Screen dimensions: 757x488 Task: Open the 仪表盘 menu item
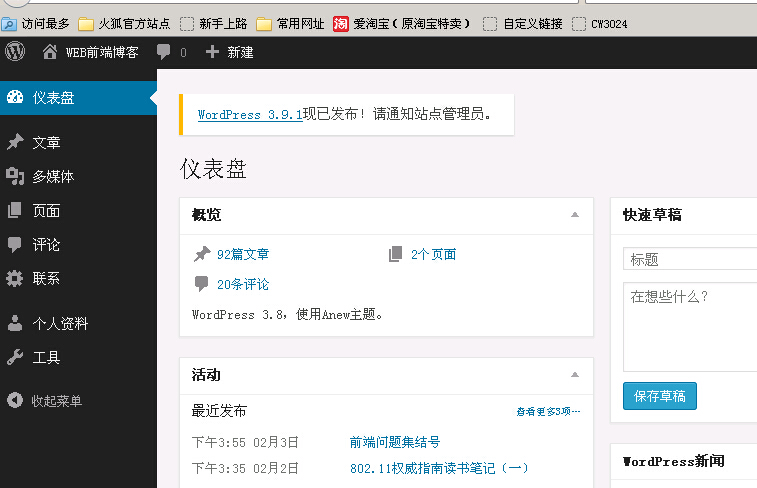[x=78, y=98]
